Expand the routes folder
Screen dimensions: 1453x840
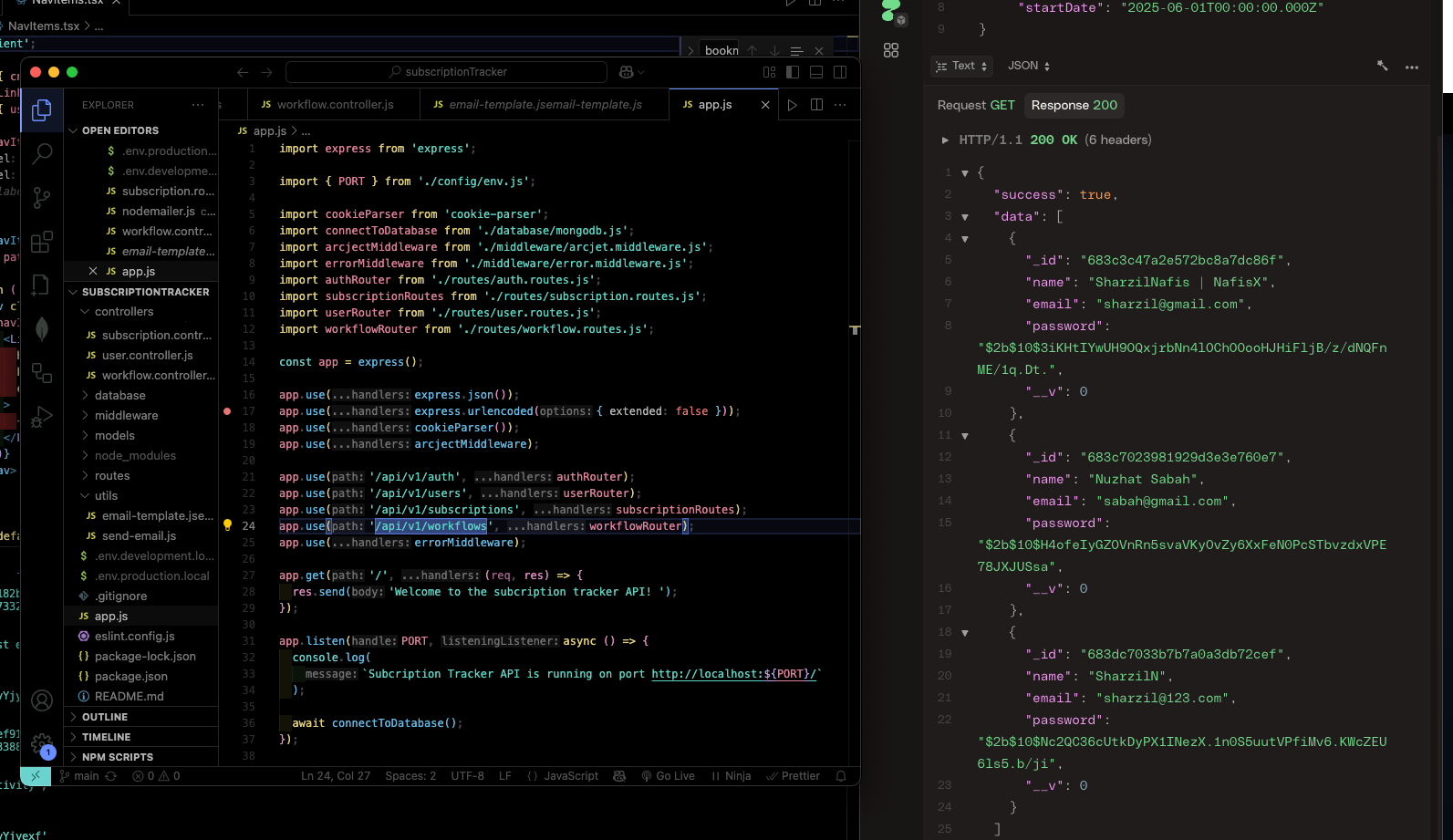(x=140, y=476)
